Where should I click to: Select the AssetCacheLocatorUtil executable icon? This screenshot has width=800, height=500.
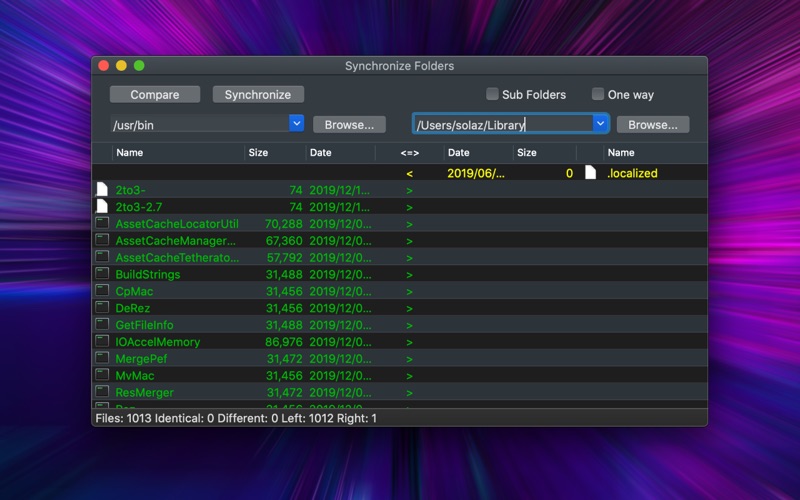102,223
